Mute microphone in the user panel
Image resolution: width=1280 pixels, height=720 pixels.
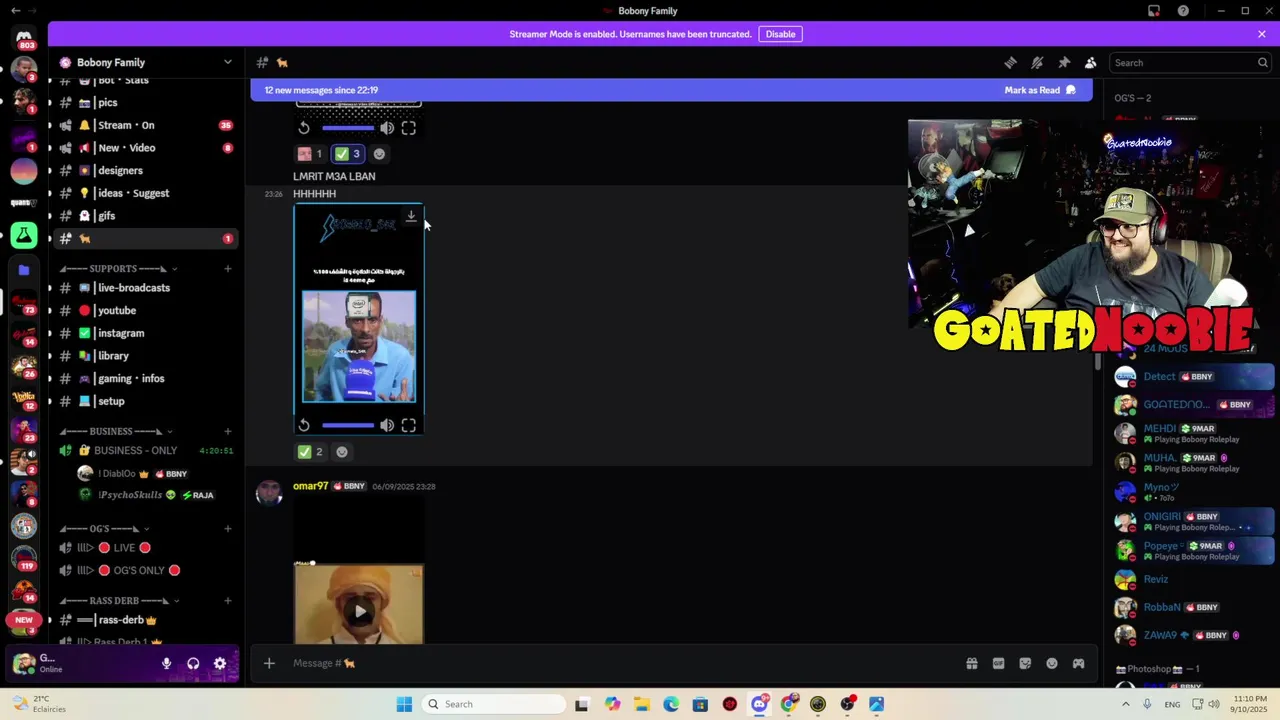[x=167, y=663]
